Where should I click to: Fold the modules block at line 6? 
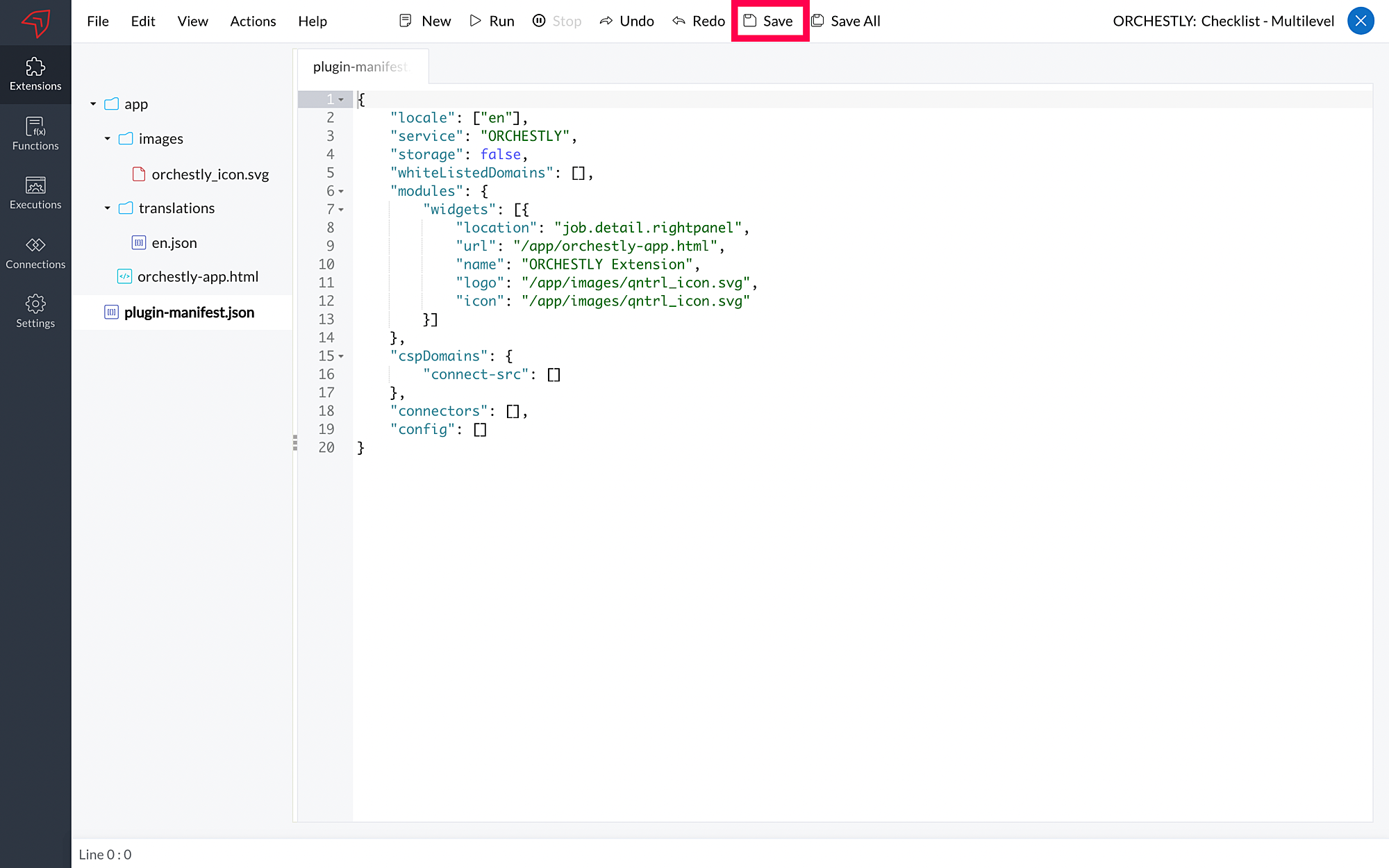click(341, 192)
